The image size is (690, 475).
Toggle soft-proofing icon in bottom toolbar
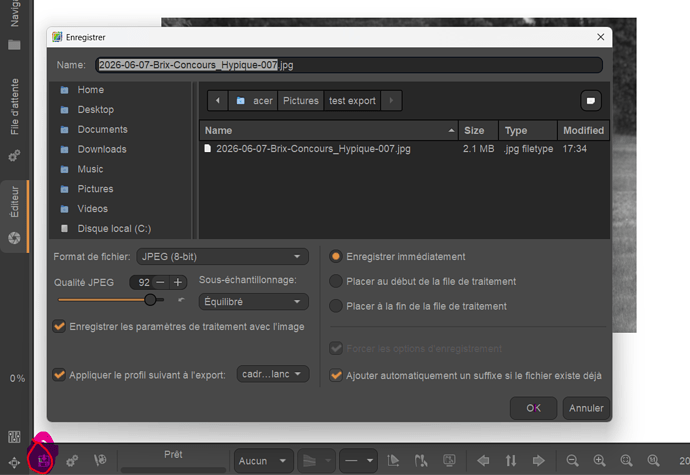393,461
